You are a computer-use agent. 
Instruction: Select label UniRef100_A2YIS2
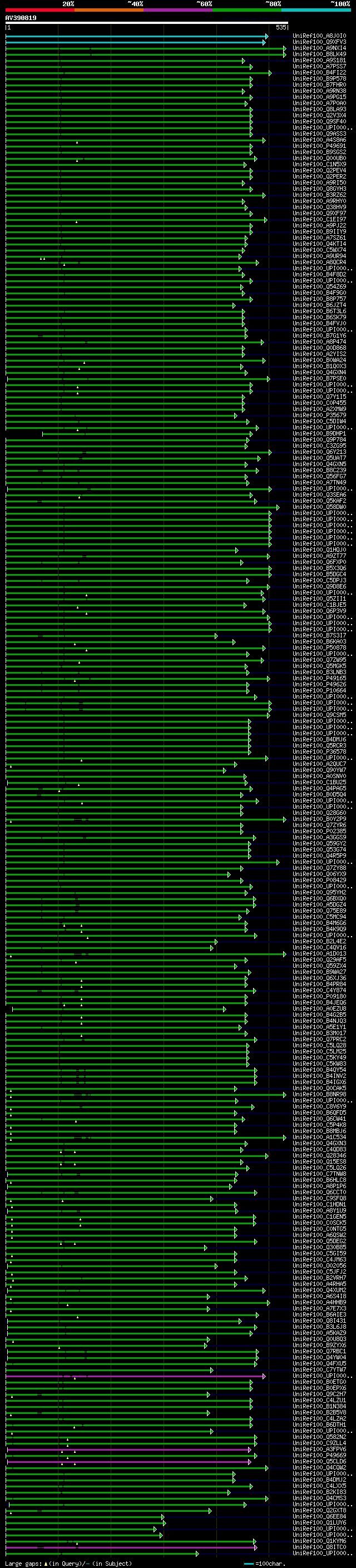319,354
